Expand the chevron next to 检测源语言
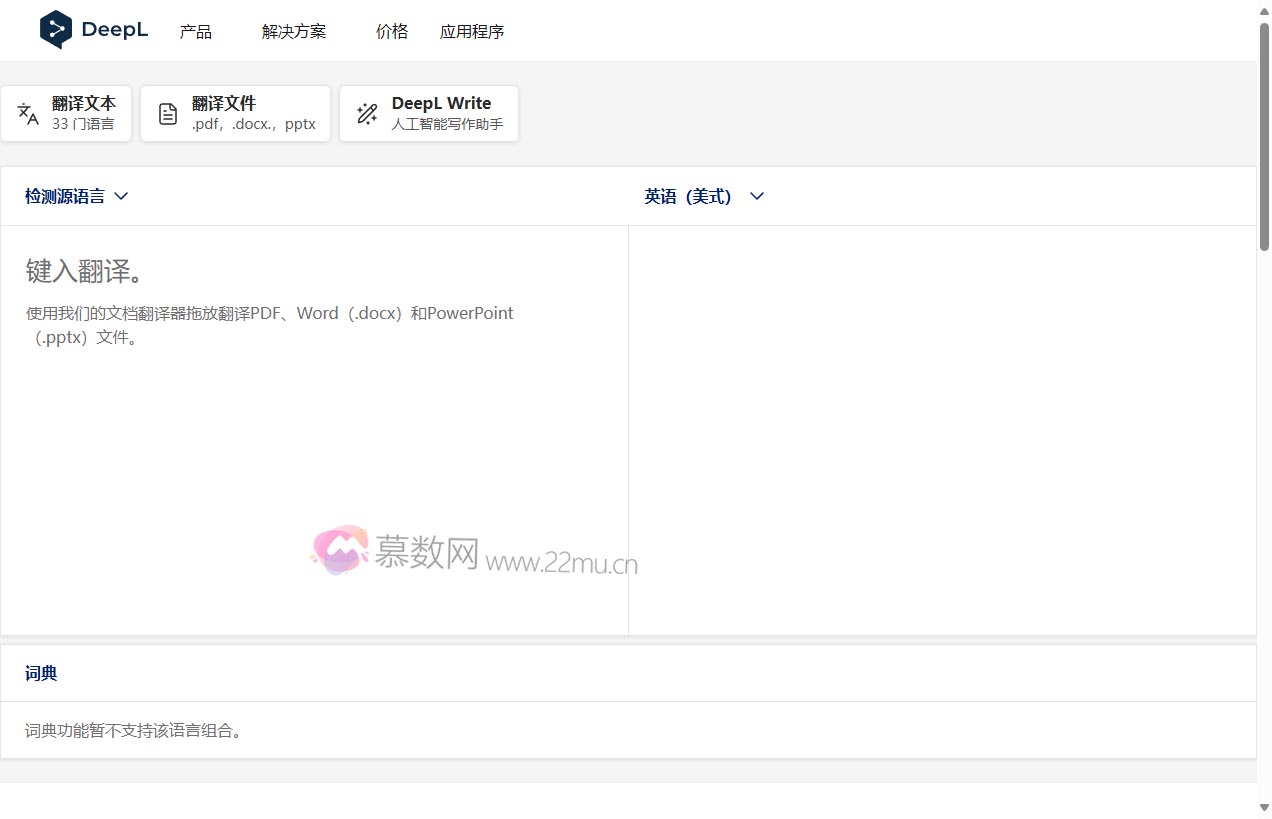The width and height of the screenshot is (1272, 819). click(x=121, y=196)
